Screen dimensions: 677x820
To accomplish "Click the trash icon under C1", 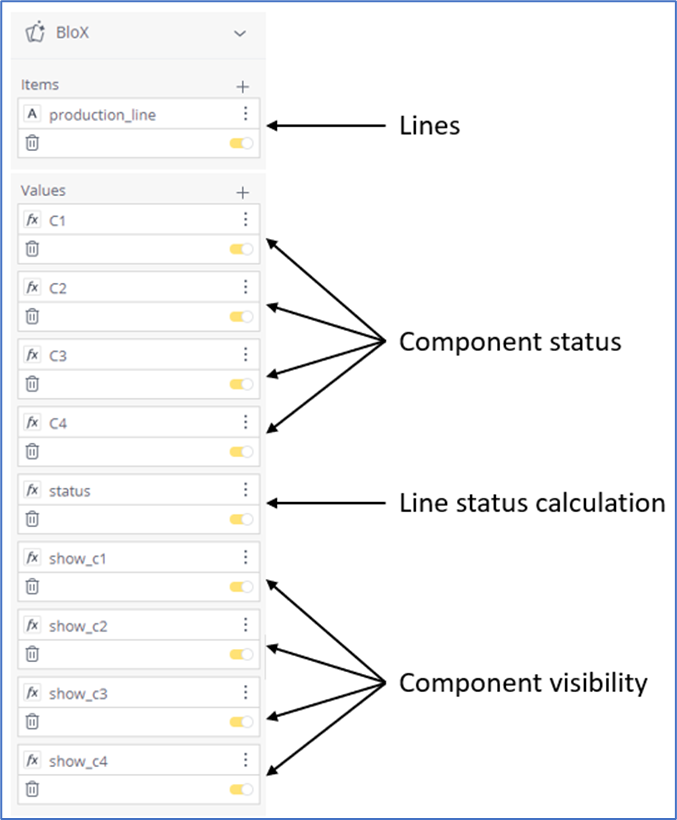I will [x=32, y=249].
